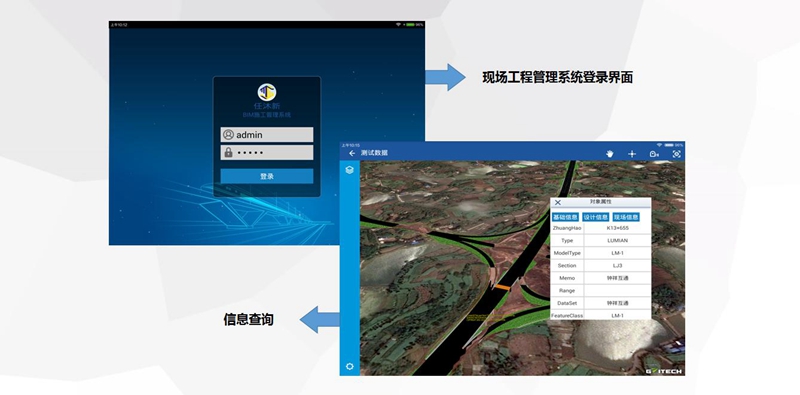Open the settings gear in the sidebar
Screen dimensions: 800x395
[349, 366]
